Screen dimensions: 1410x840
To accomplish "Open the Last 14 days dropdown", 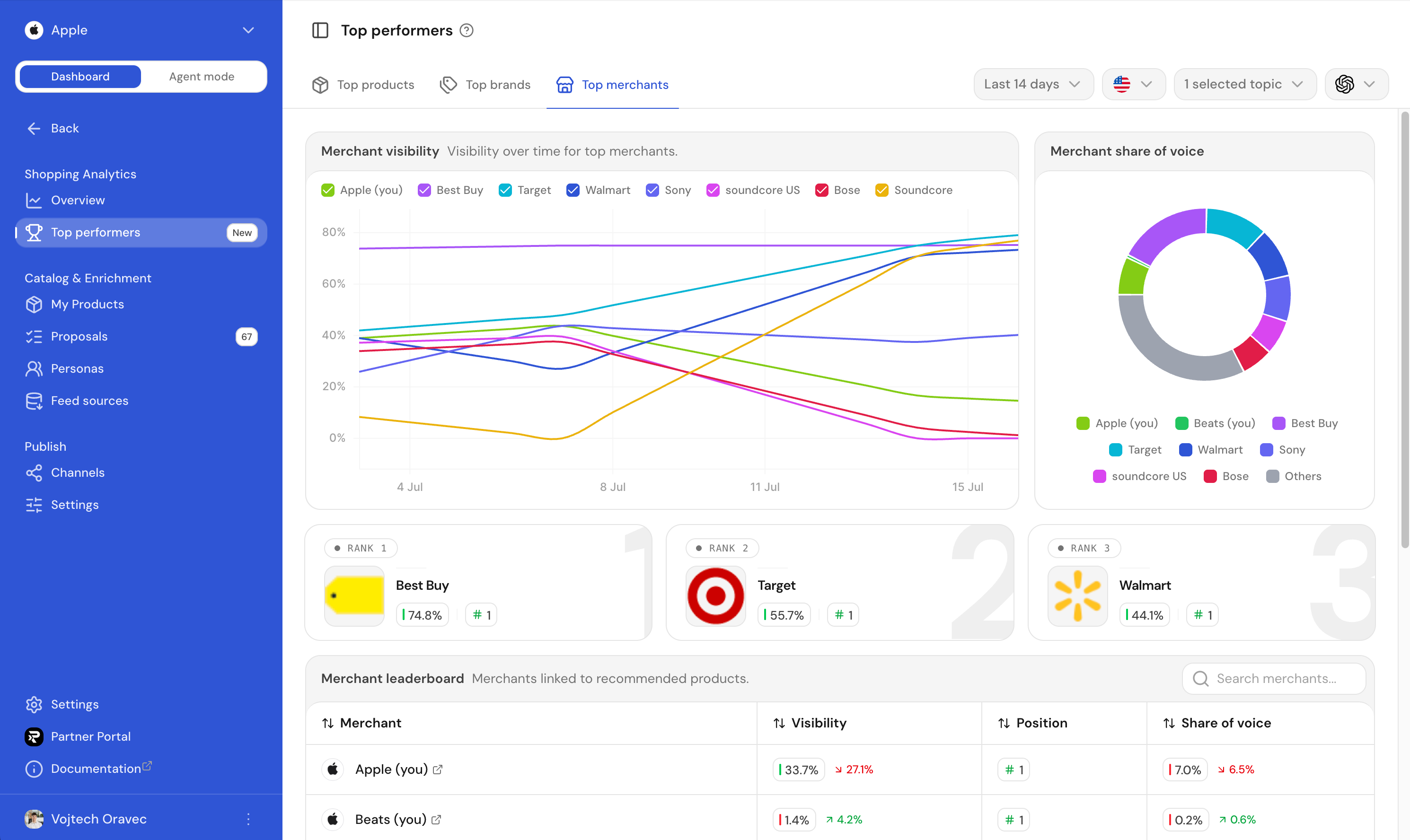I will (1033, 84).
